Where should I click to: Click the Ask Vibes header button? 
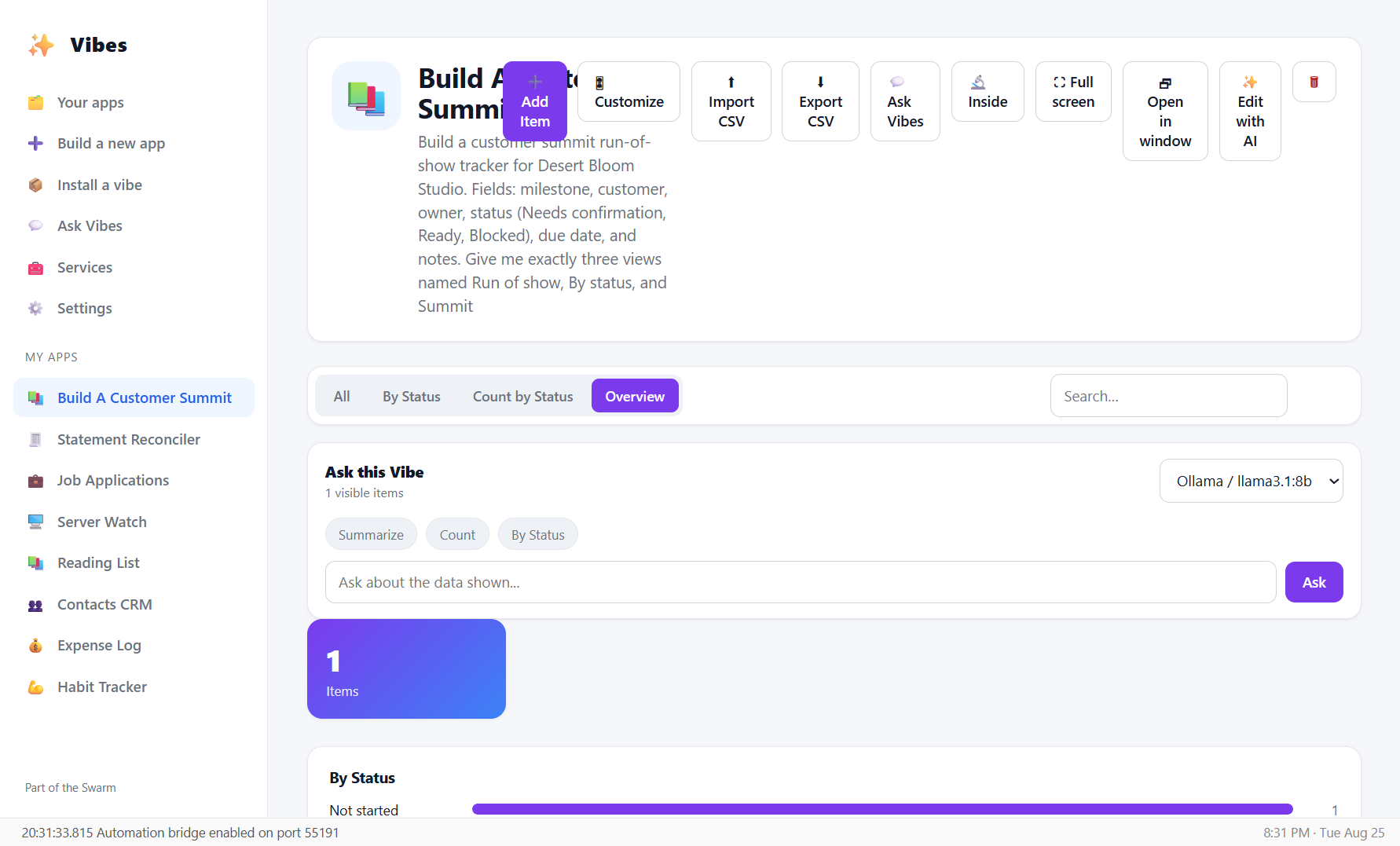(905, 101)
